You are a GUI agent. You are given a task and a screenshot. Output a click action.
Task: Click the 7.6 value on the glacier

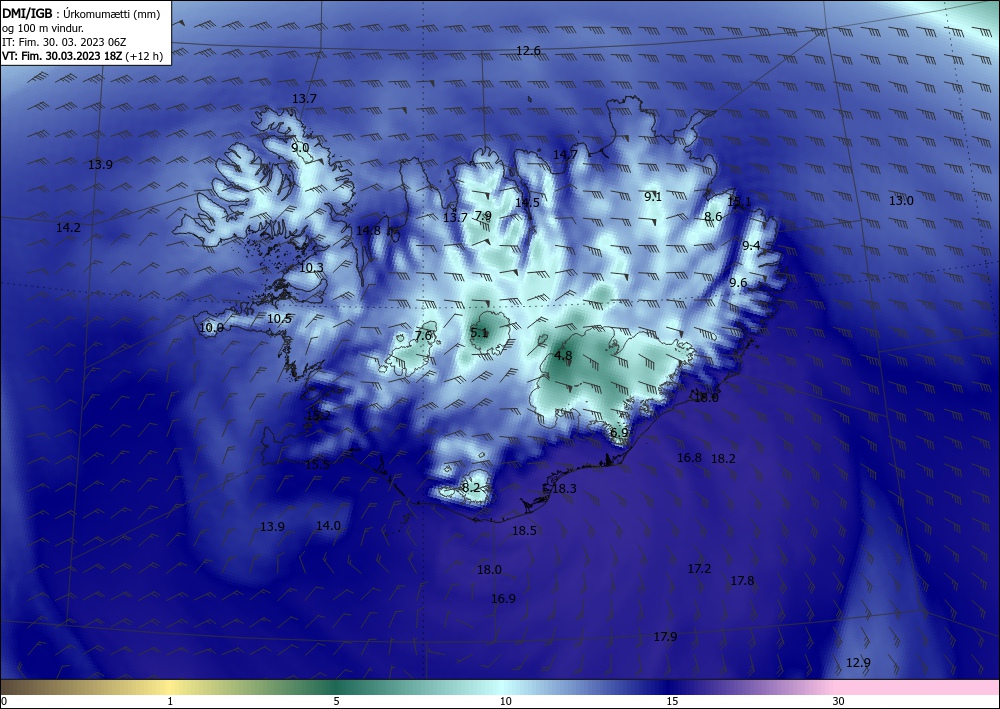(423, 335)
